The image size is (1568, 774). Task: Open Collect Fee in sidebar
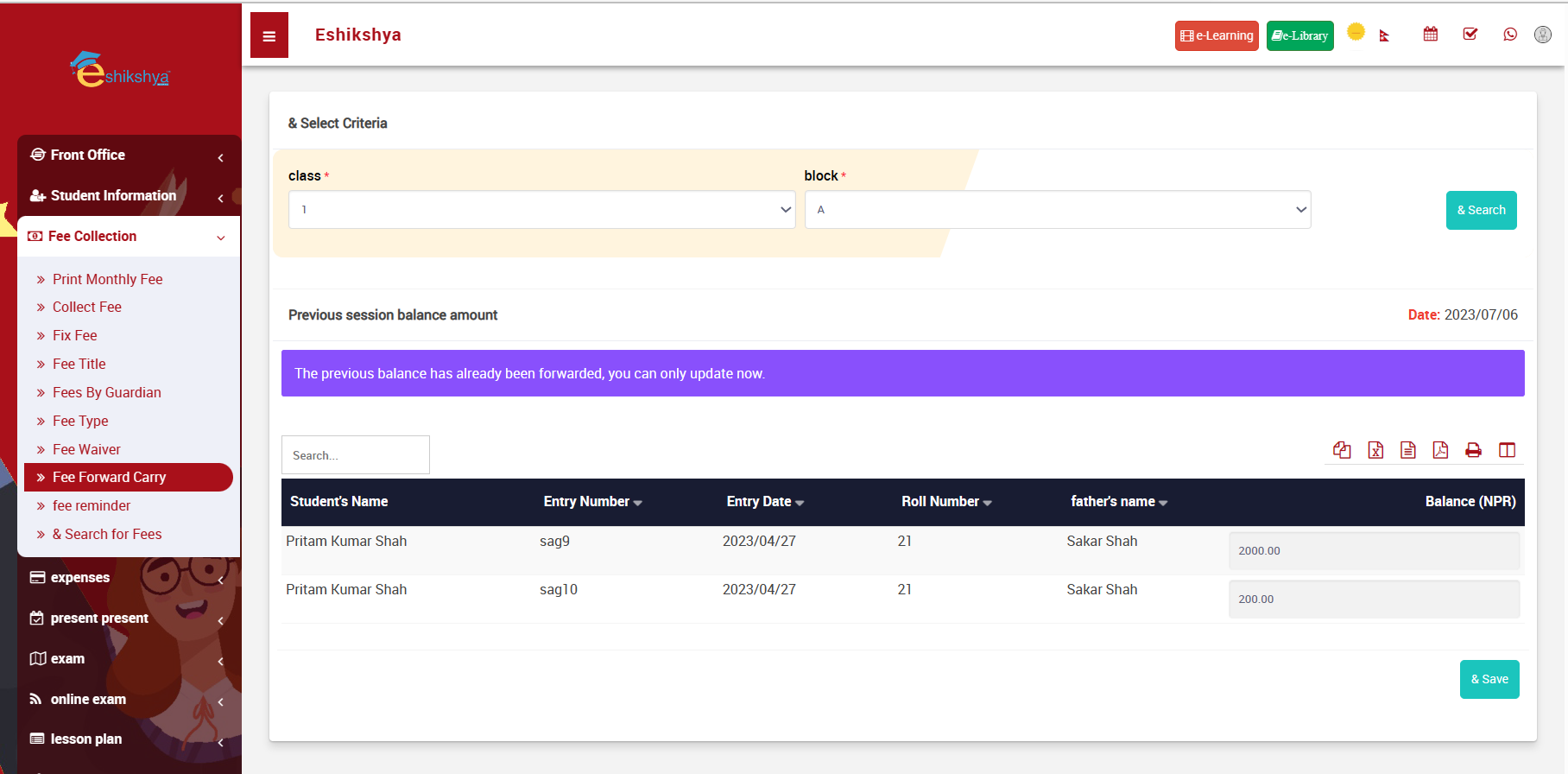point(87,308)
